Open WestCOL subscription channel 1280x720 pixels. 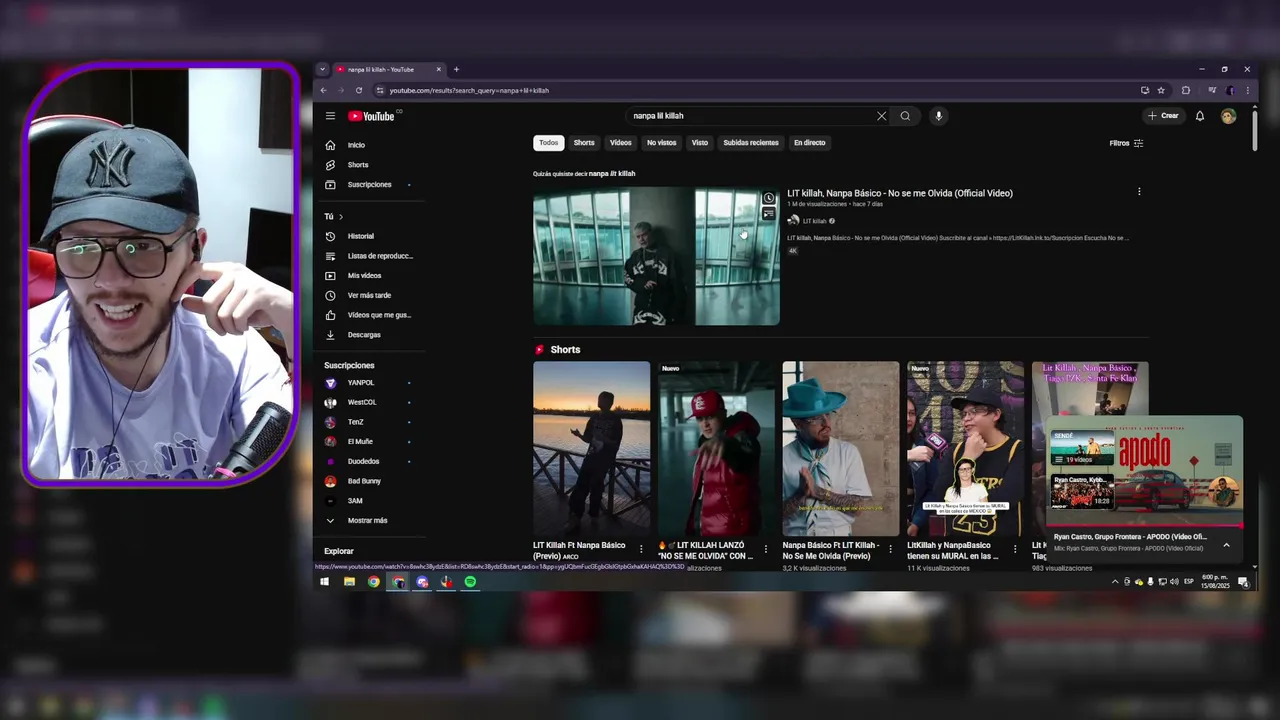pyautogui.click(x=362, y=402)
